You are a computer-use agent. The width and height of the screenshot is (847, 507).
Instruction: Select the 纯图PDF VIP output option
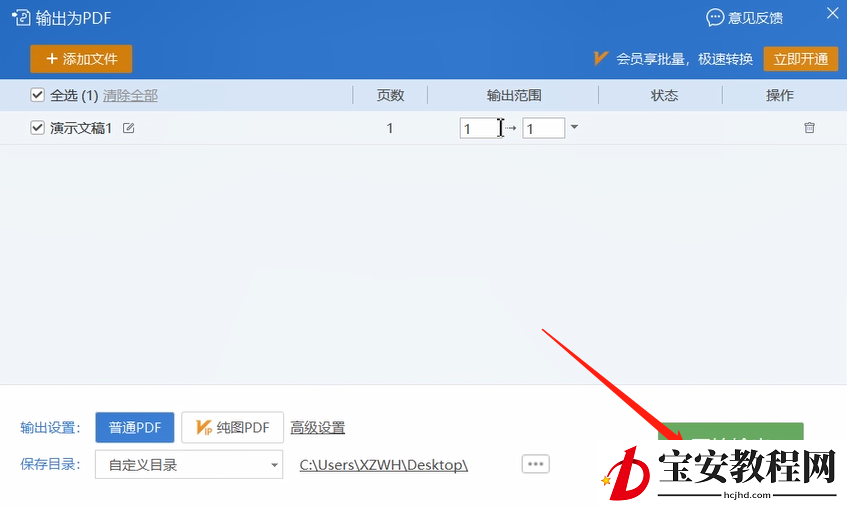[232, 428]
